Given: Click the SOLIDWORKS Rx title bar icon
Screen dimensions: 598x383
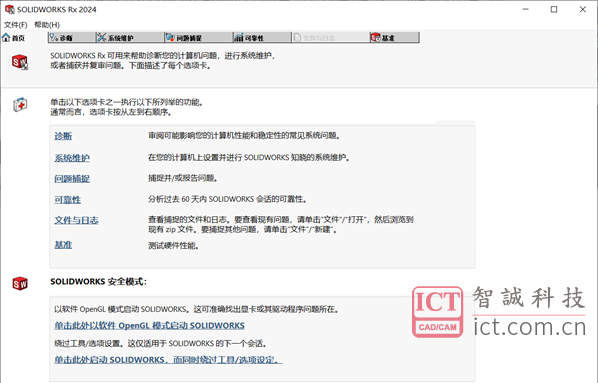Looking at the screenshot, I should [x=10, y=9].
